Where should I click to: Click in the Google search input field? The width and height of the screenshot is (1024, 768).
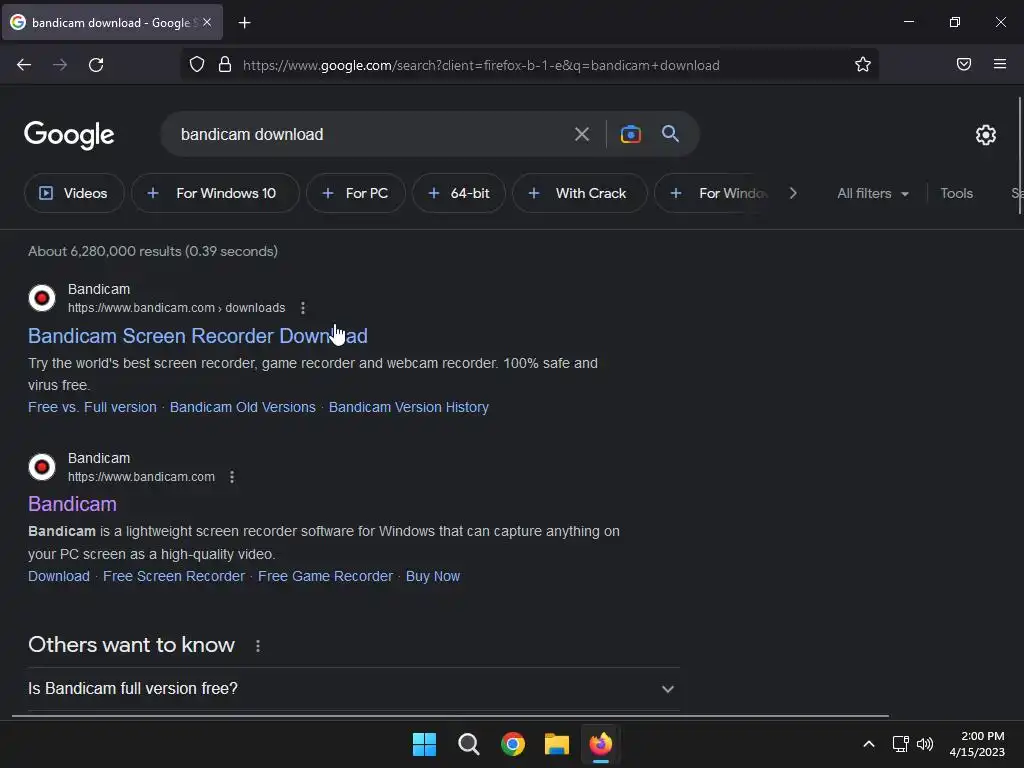point(372,135)
